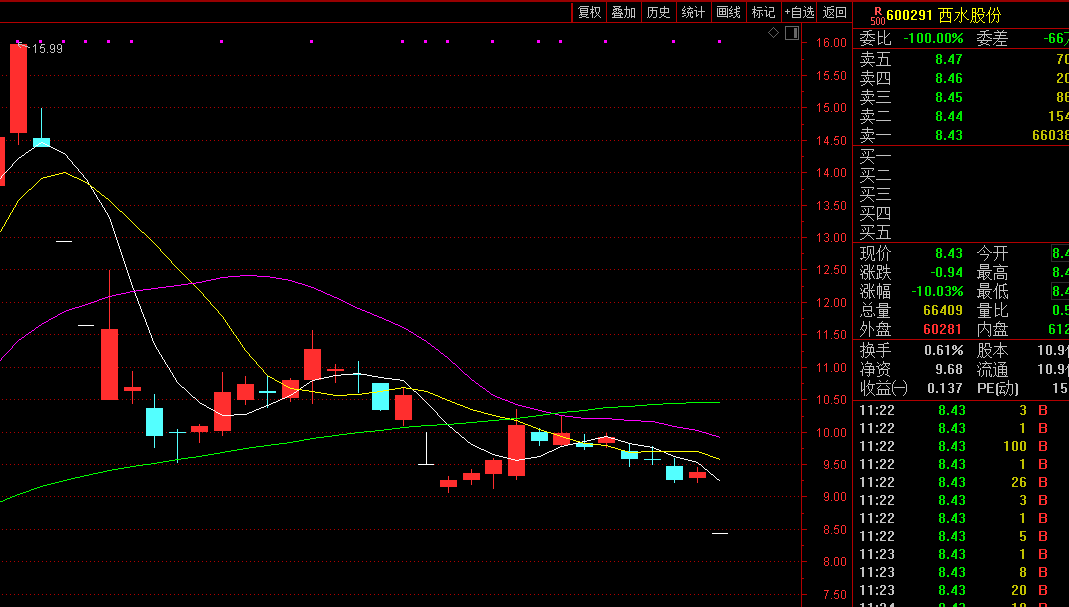This screenshot has width=1069, height=607.
Task: Click the diamond icon above price axis
Action: pyautogui.click(x=773, y=33)
